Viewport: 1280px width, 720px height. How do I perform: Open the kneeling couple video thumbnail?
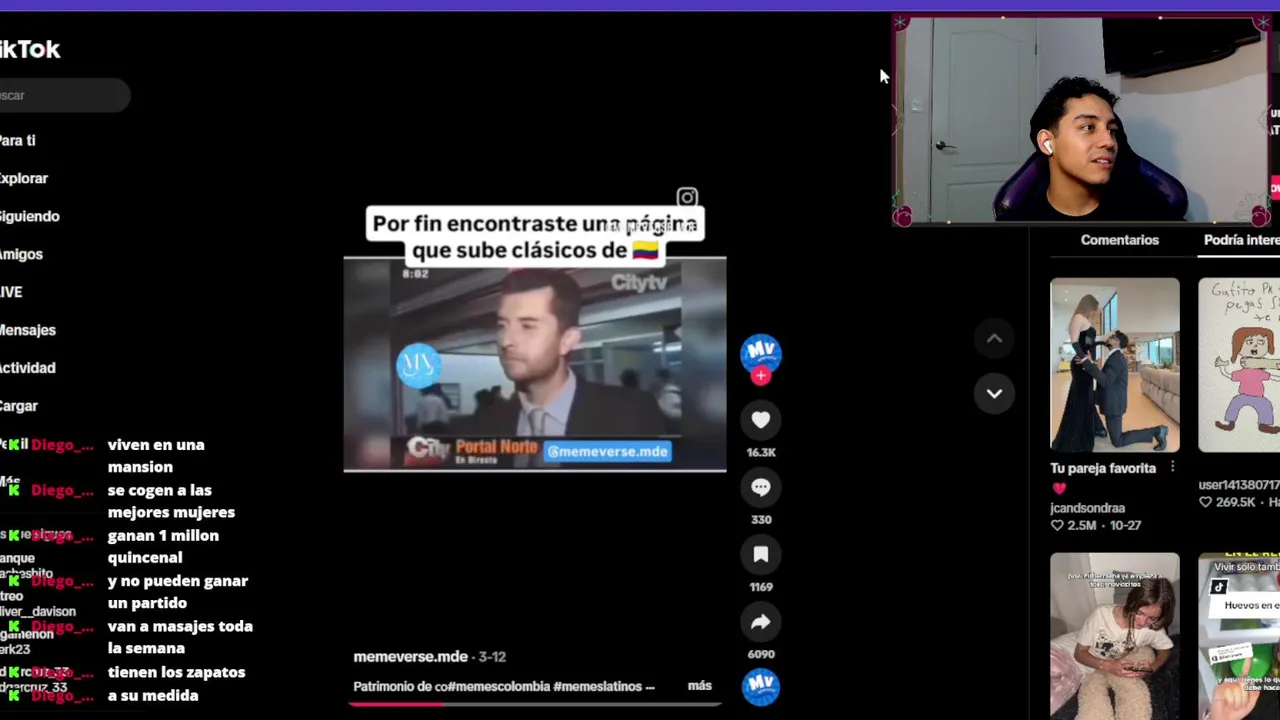(x=1115, y=365)
